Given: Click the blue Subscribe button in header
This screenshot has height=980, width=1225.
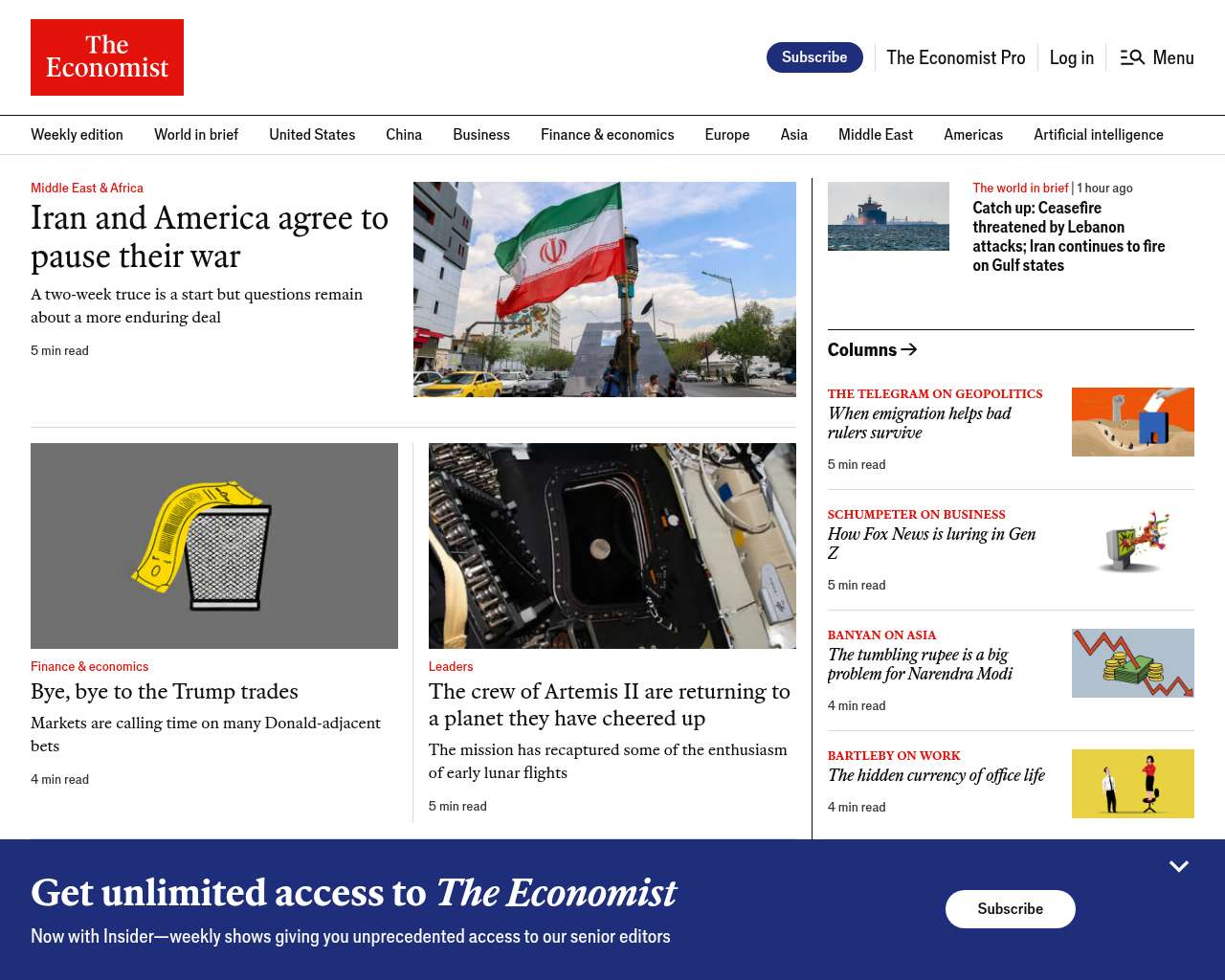Looking at the screenshot, I should (814, 57).
